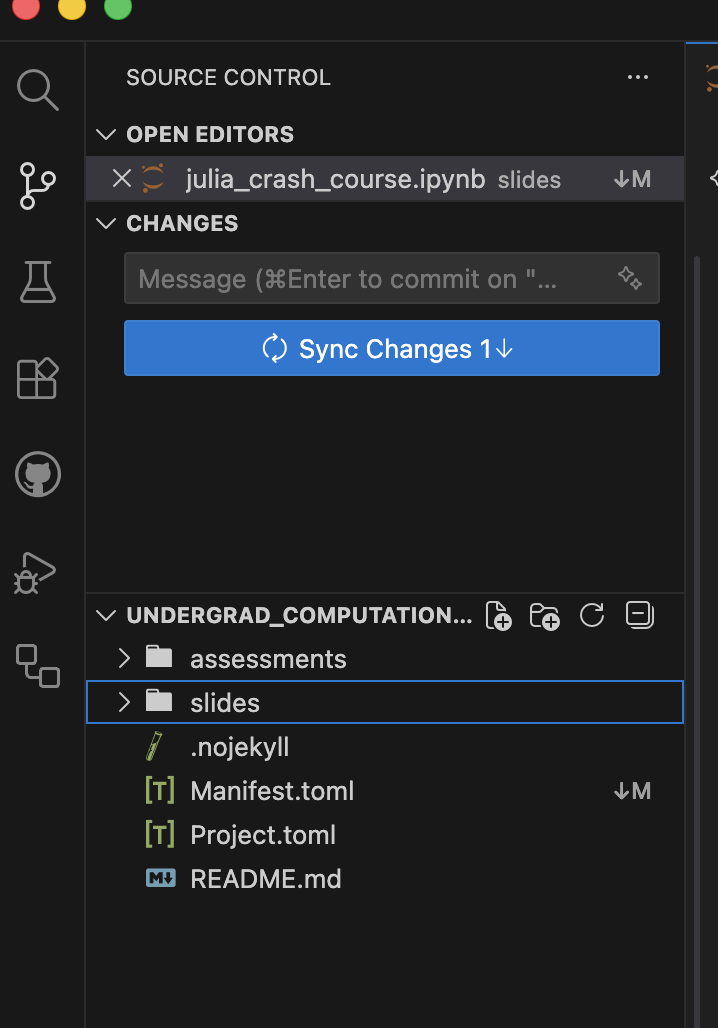Screen dimensions: 718x1028
Task: Generate commit message with sparkle icon
Action: click(630, 278)
